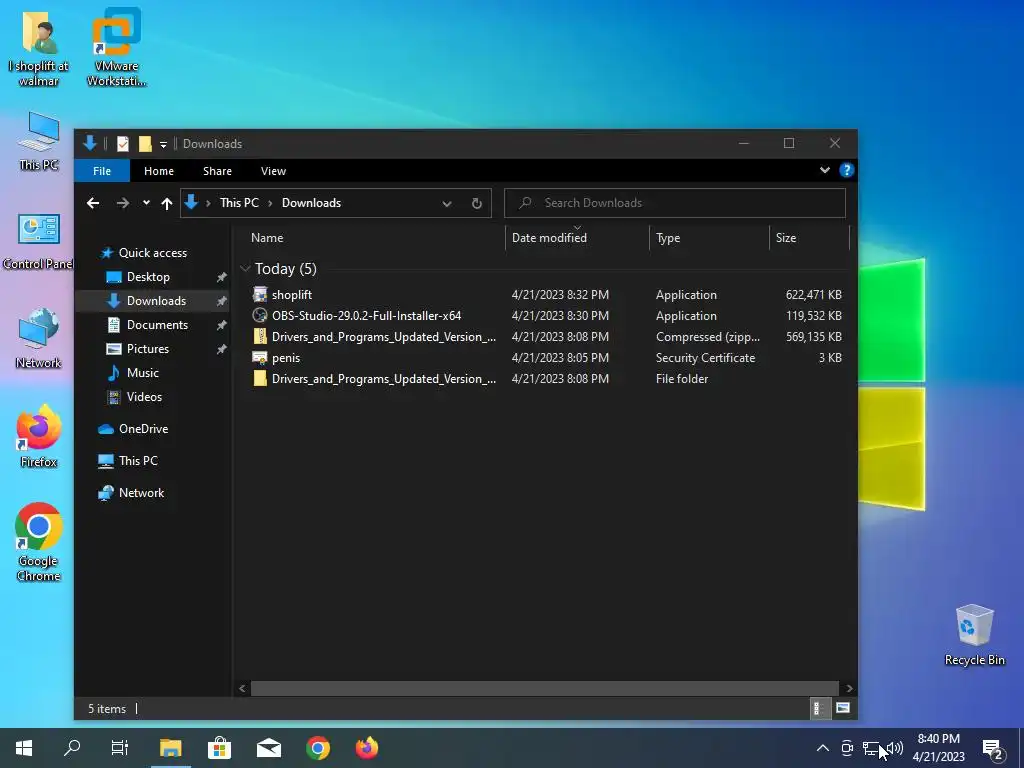Open volume control in system tray
Image resolution: width=1024 pixels, height=768 pixels.
click(x=895, y=748)
